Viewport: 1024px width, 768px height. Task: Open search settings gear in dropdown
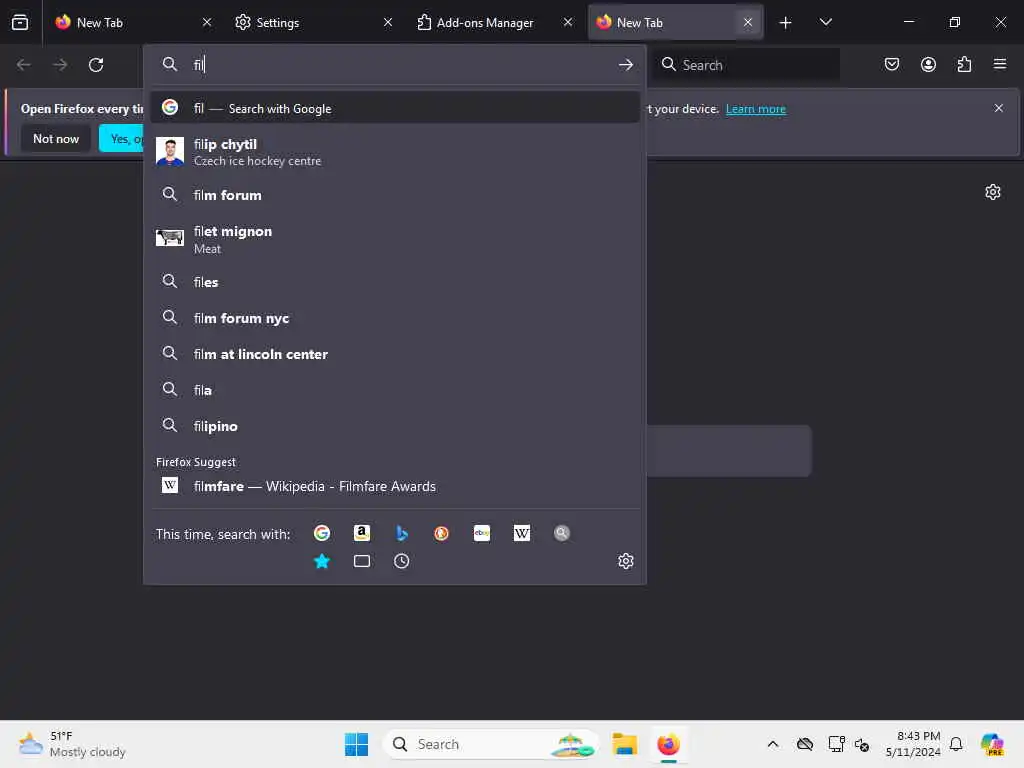pyautogui.click(x=626, y=561)
